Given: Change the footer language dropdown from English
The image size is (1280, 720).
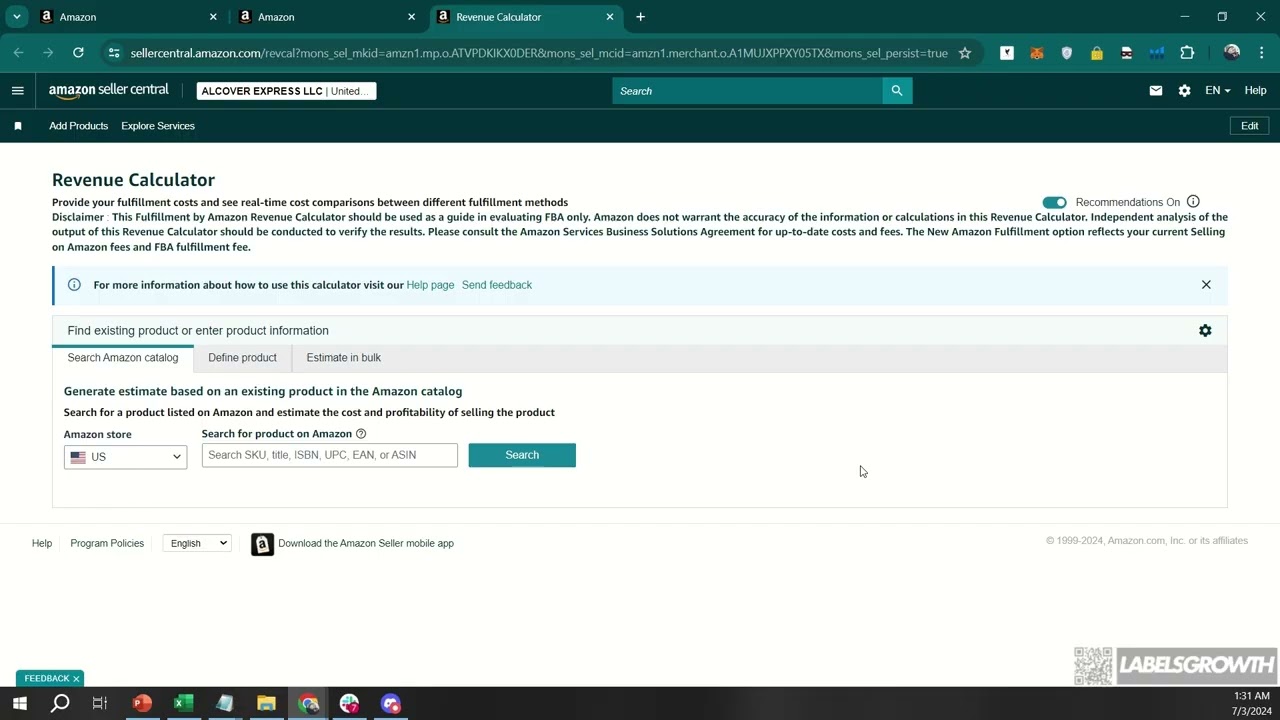Looking at the screenshot, I should [196, 543].
